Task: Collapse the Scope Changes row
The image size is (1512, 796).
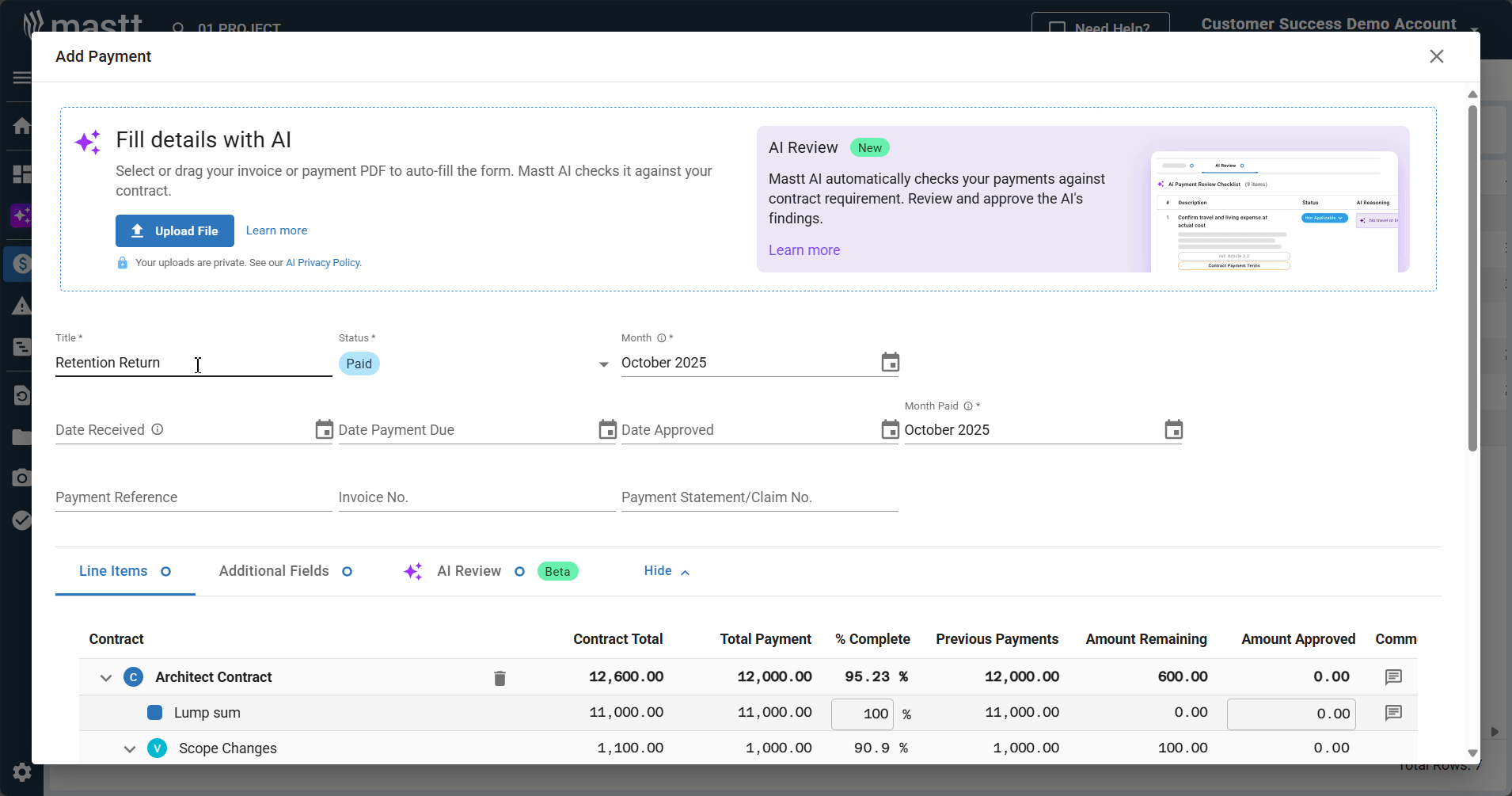Action: tap(130, 749)
